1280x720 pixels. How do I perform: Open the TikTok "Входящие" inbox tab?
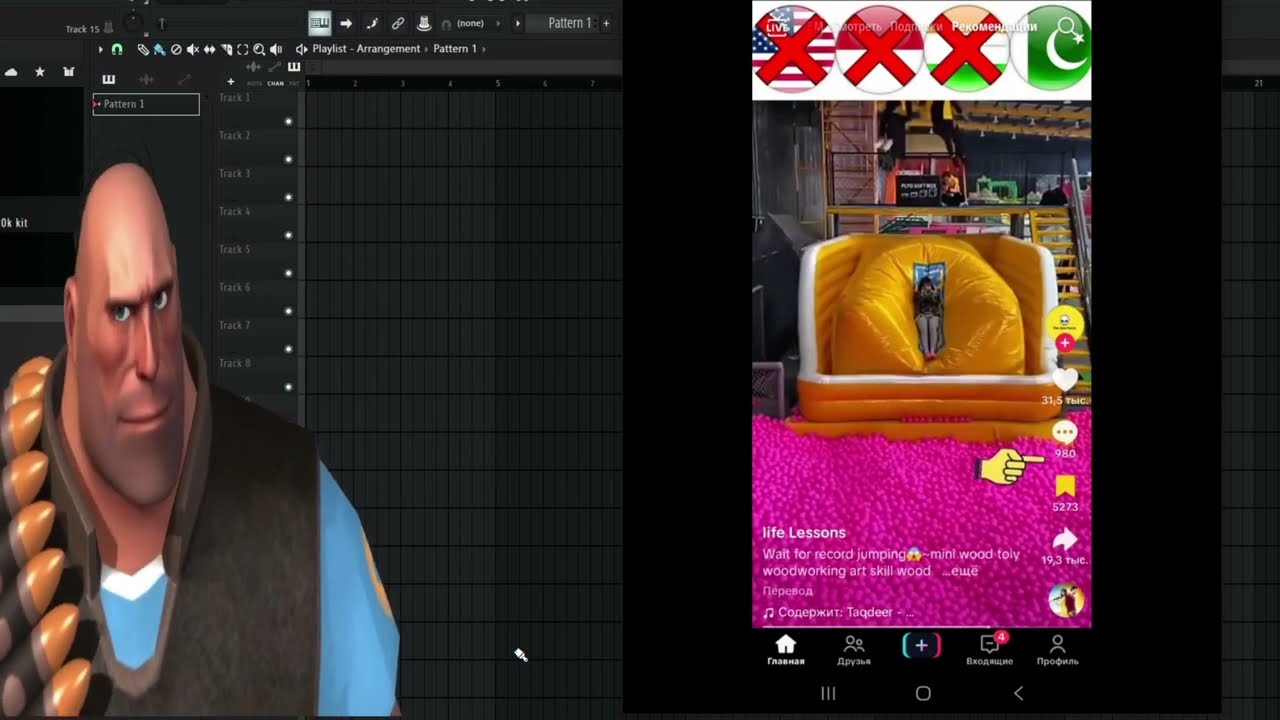pos(989,651)
